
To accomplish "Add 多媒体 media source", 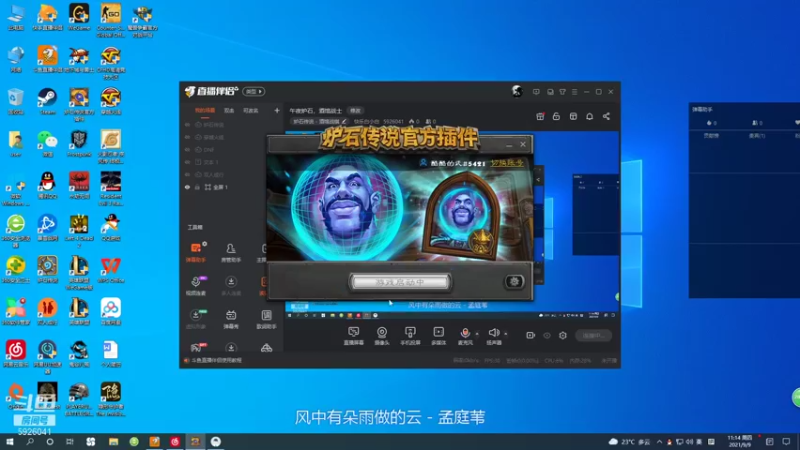I will coord(439,336).
